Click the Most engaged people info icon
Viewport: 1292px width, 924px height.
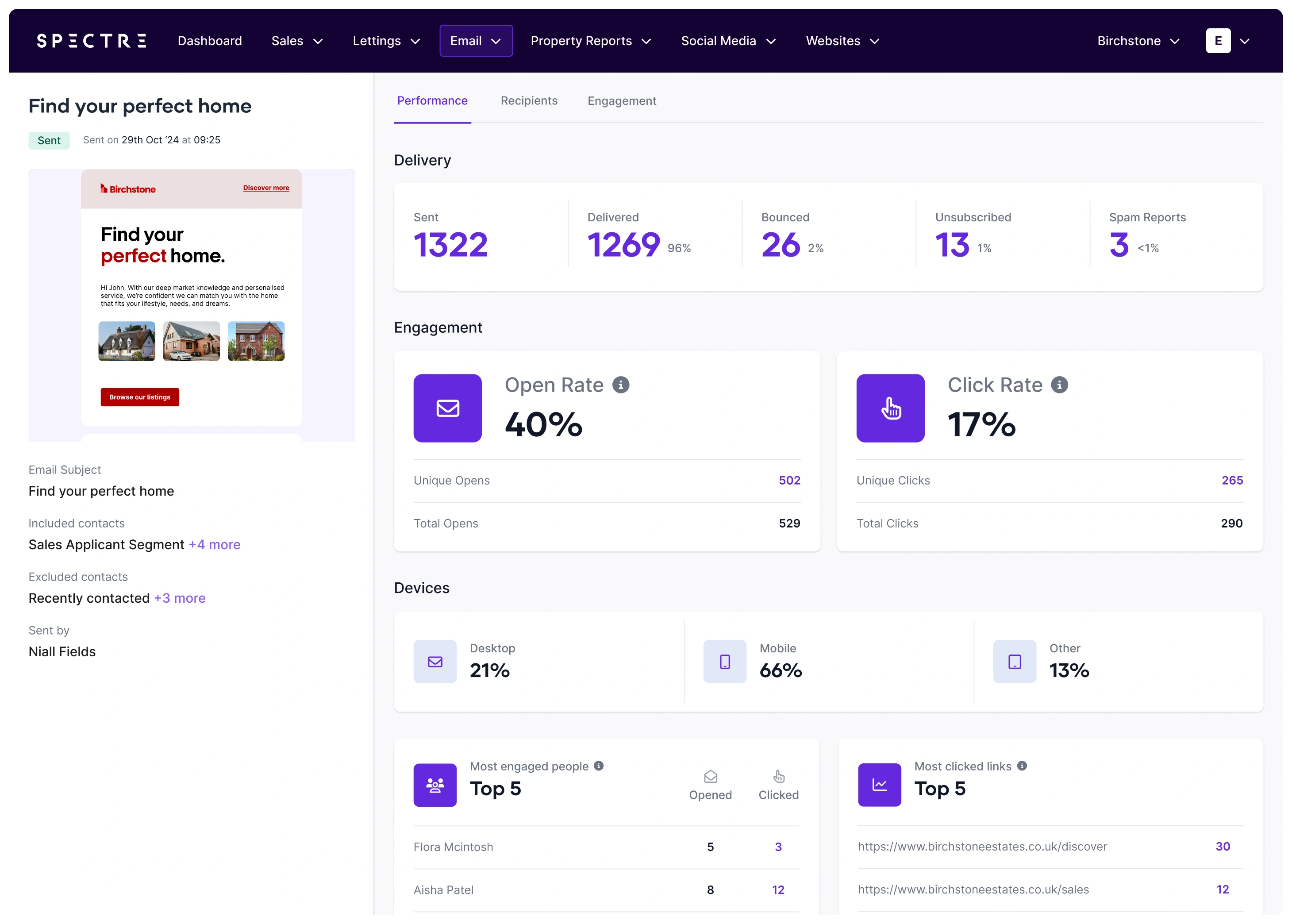pos(599,766)
